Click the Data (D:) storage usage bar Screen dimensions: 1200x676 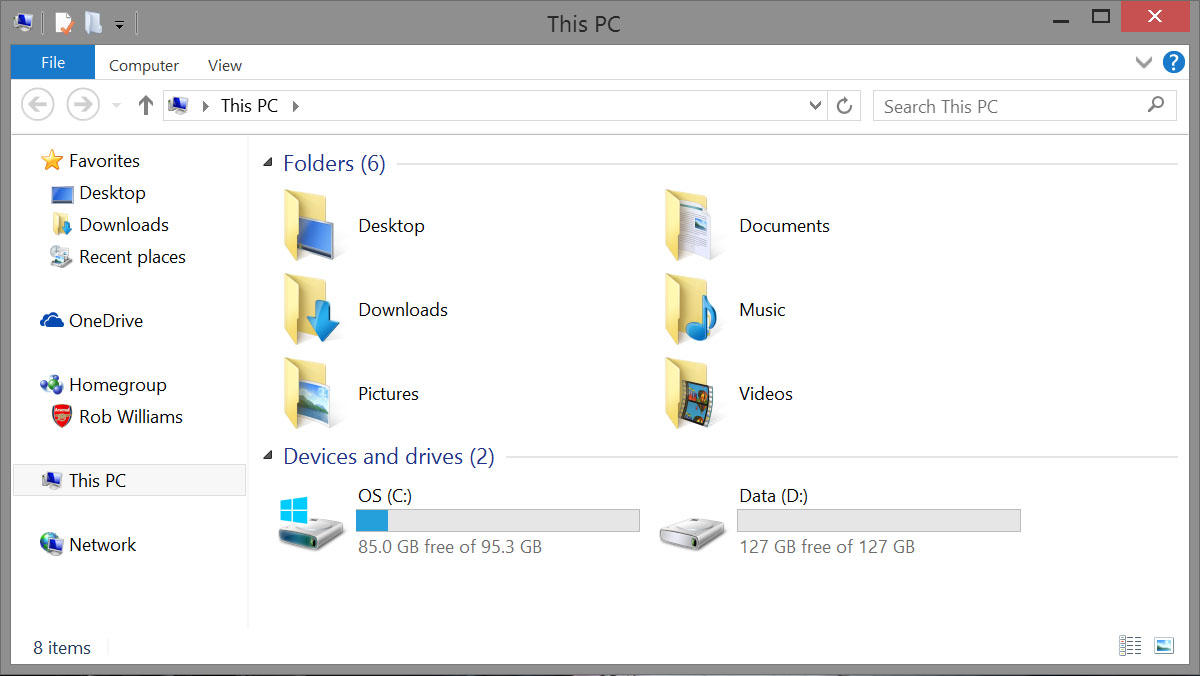tap(879, 520)
